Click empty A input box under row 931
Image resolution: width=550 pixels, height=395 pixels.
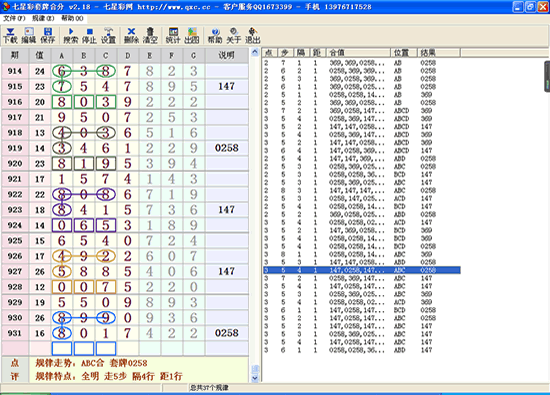[x=62, y=349]
